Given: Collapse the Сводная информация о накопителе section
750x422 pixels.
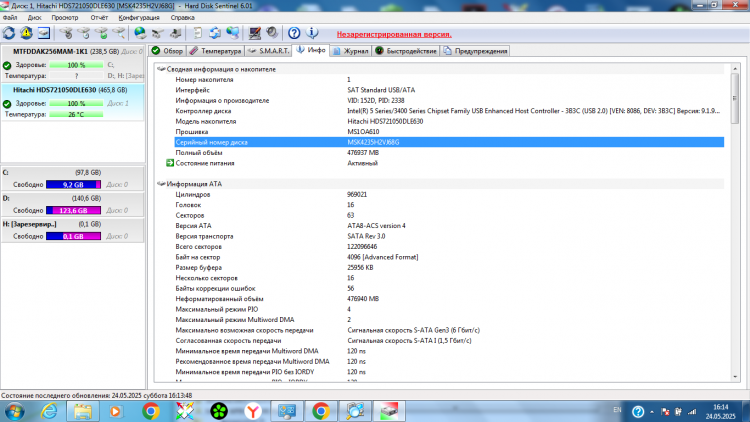Looking at the screenshot, I should tap(161, 69).
